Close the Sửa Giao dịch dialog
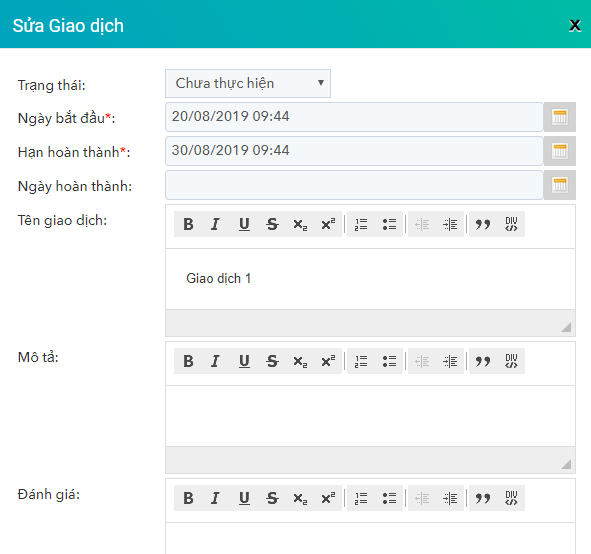The height and width of the screenshot is (554, 591). [575, 26]
